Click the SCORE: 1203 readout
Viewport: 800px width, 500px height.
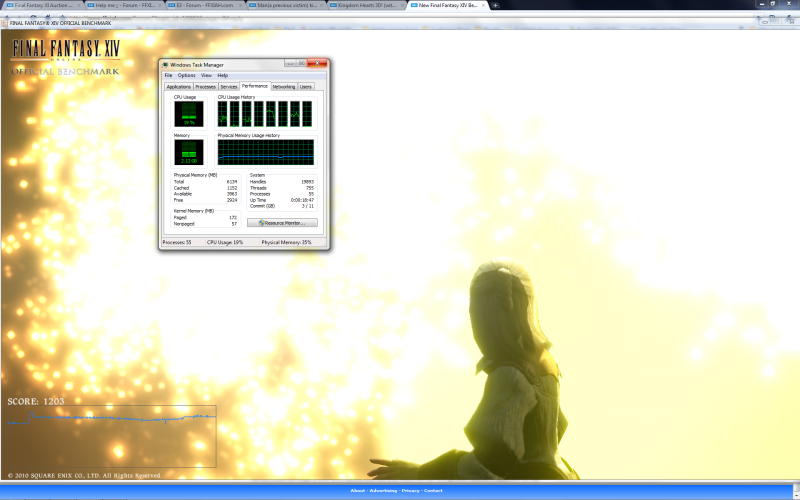(36, 402)
